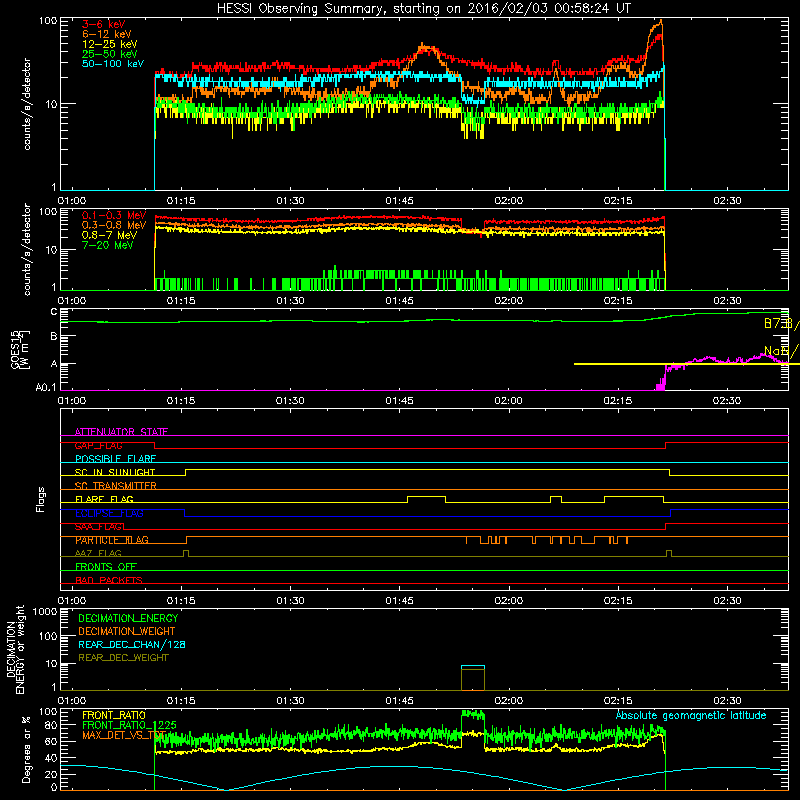
Task: Click the decimation box near 01:55
Action: (472, 678)
